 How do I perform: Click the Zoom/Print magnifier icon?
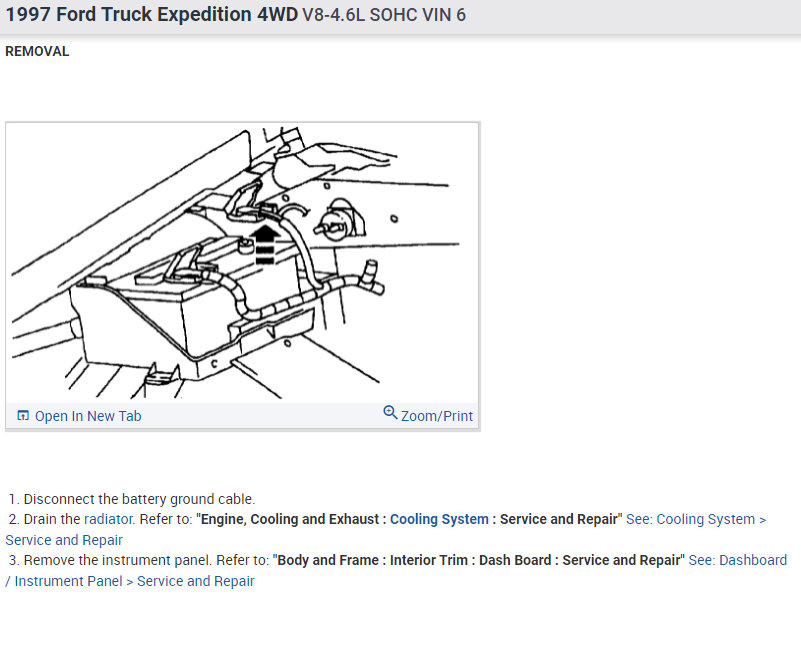tap(390, 412)
